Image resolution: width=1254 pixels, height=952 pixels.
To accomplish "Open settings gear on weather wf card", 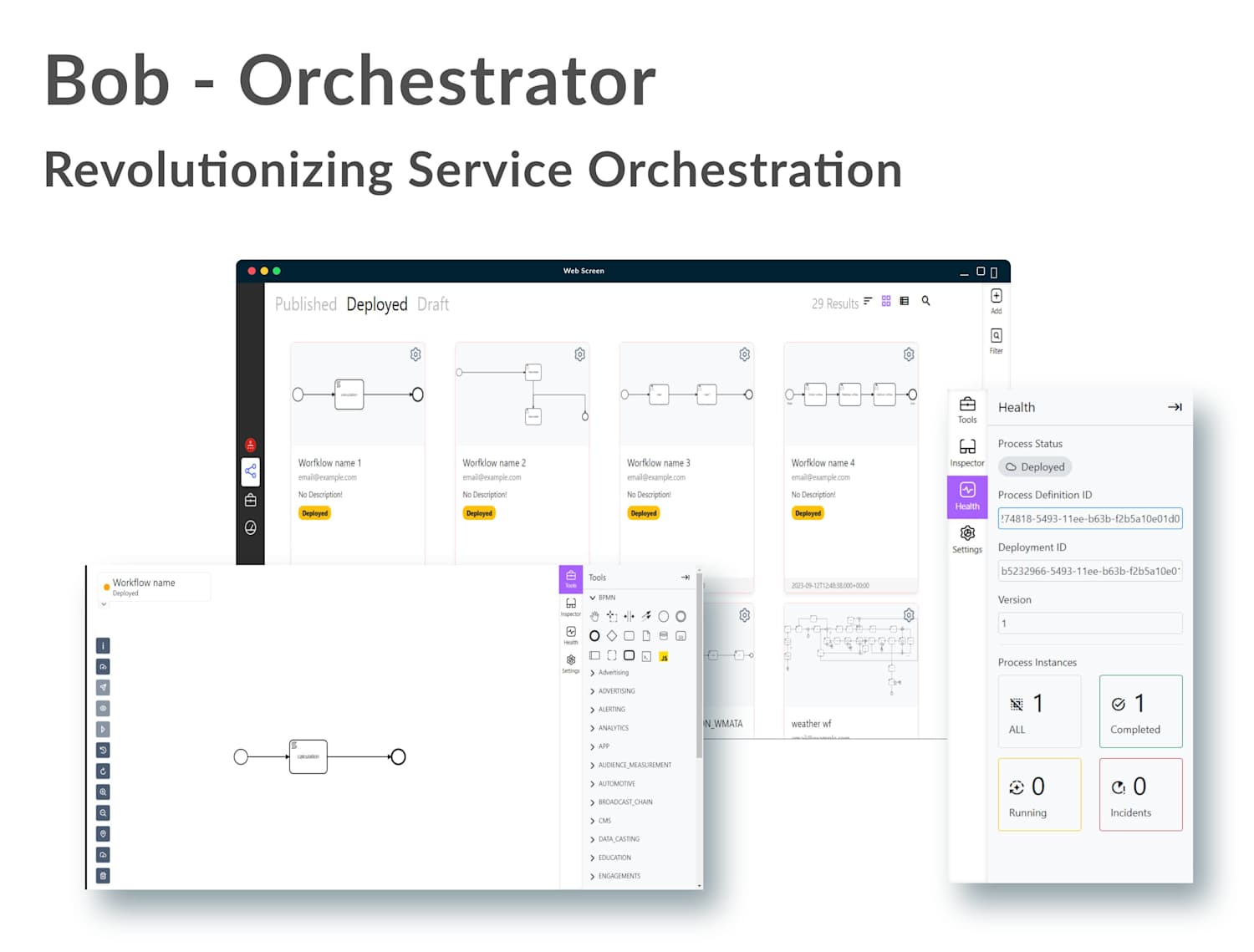I will point(908,615).
